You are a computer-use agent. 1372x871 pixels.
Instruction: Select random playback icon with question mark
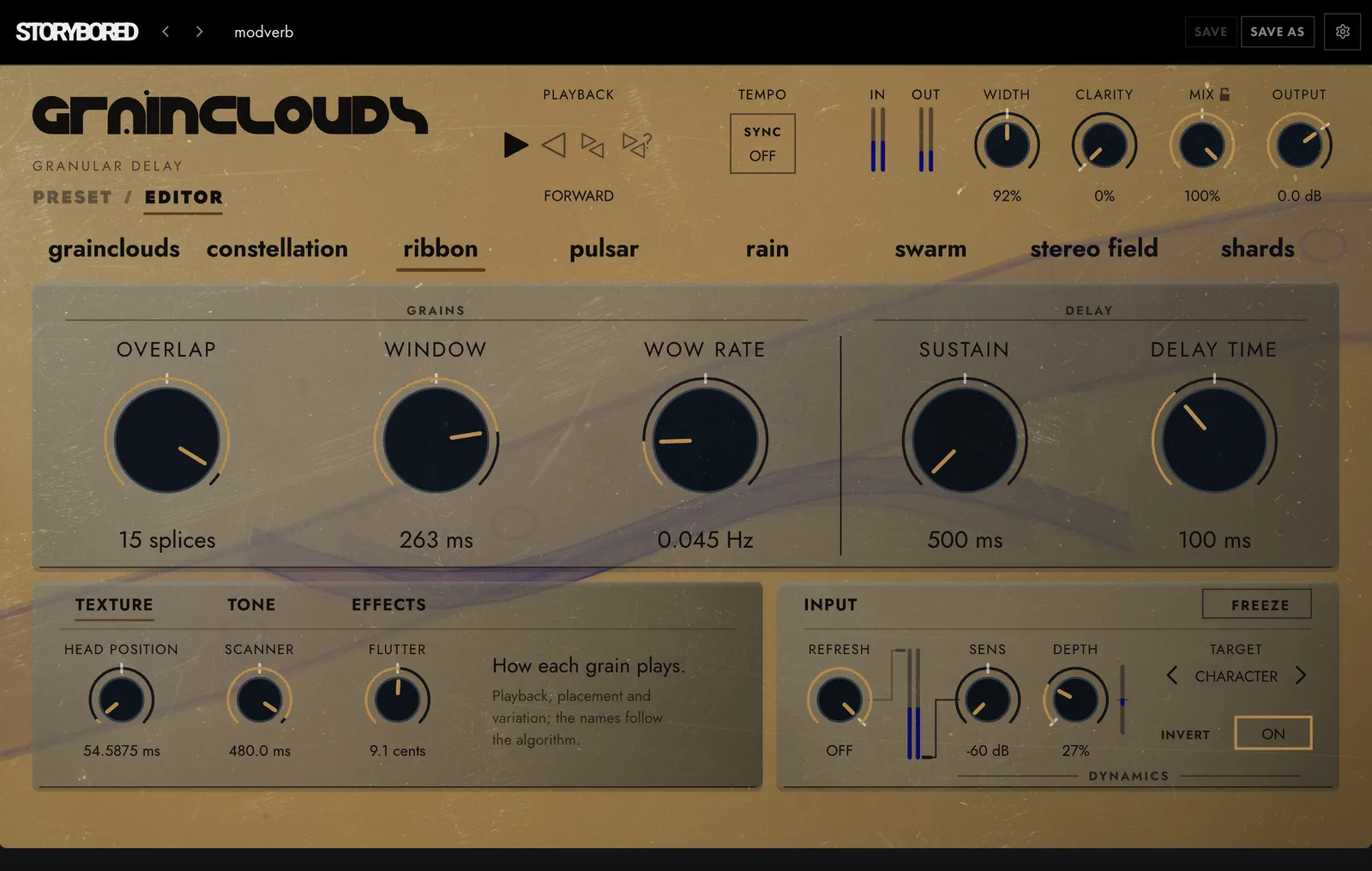click(636, 145)
